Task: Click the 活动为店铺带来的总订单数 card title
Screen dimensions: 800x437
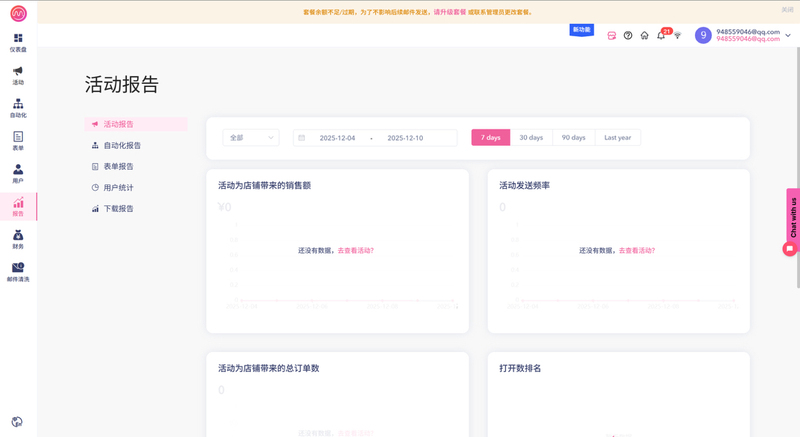Action: point(268,368)
